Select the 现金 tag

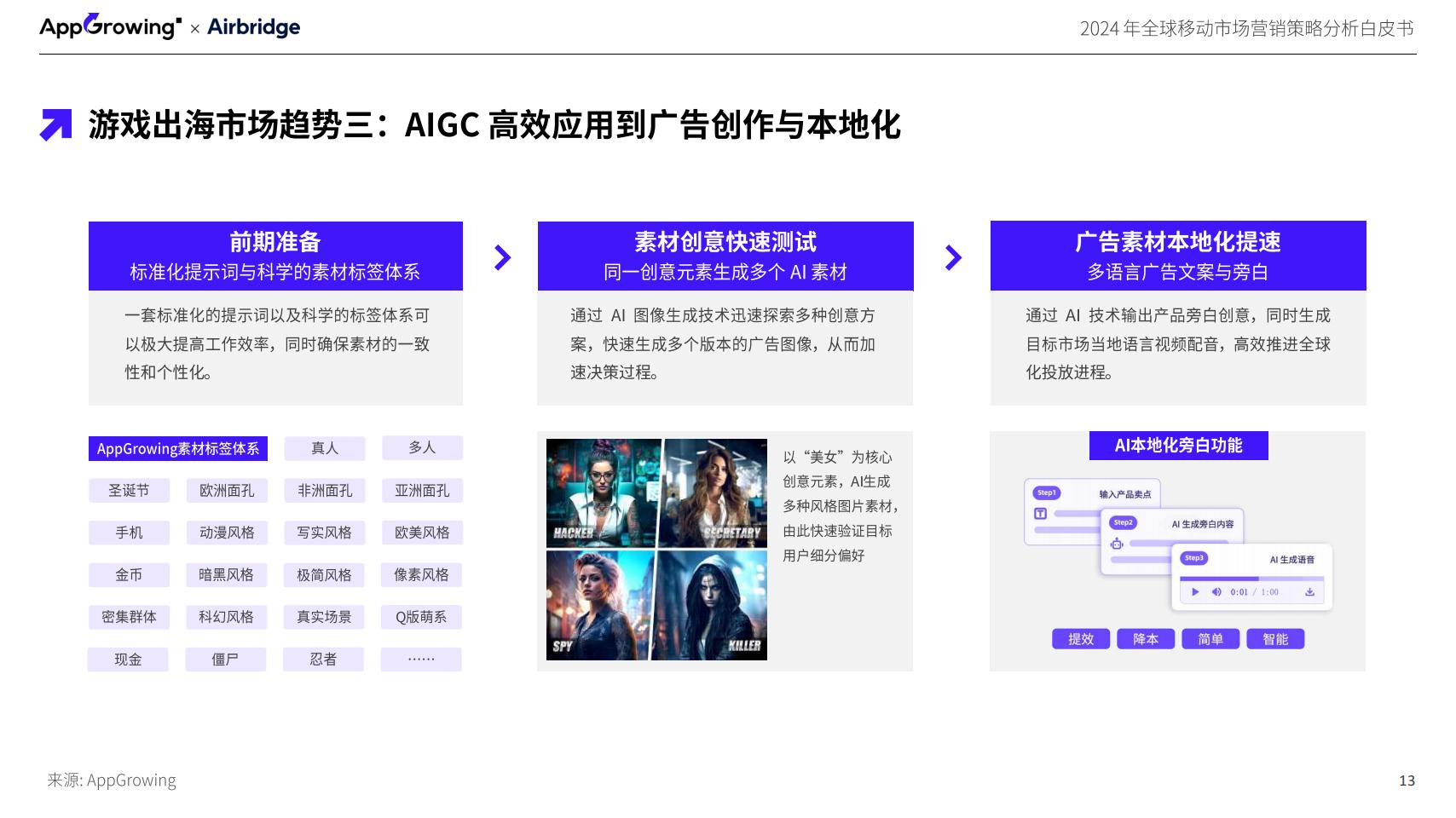pos(128,660)
